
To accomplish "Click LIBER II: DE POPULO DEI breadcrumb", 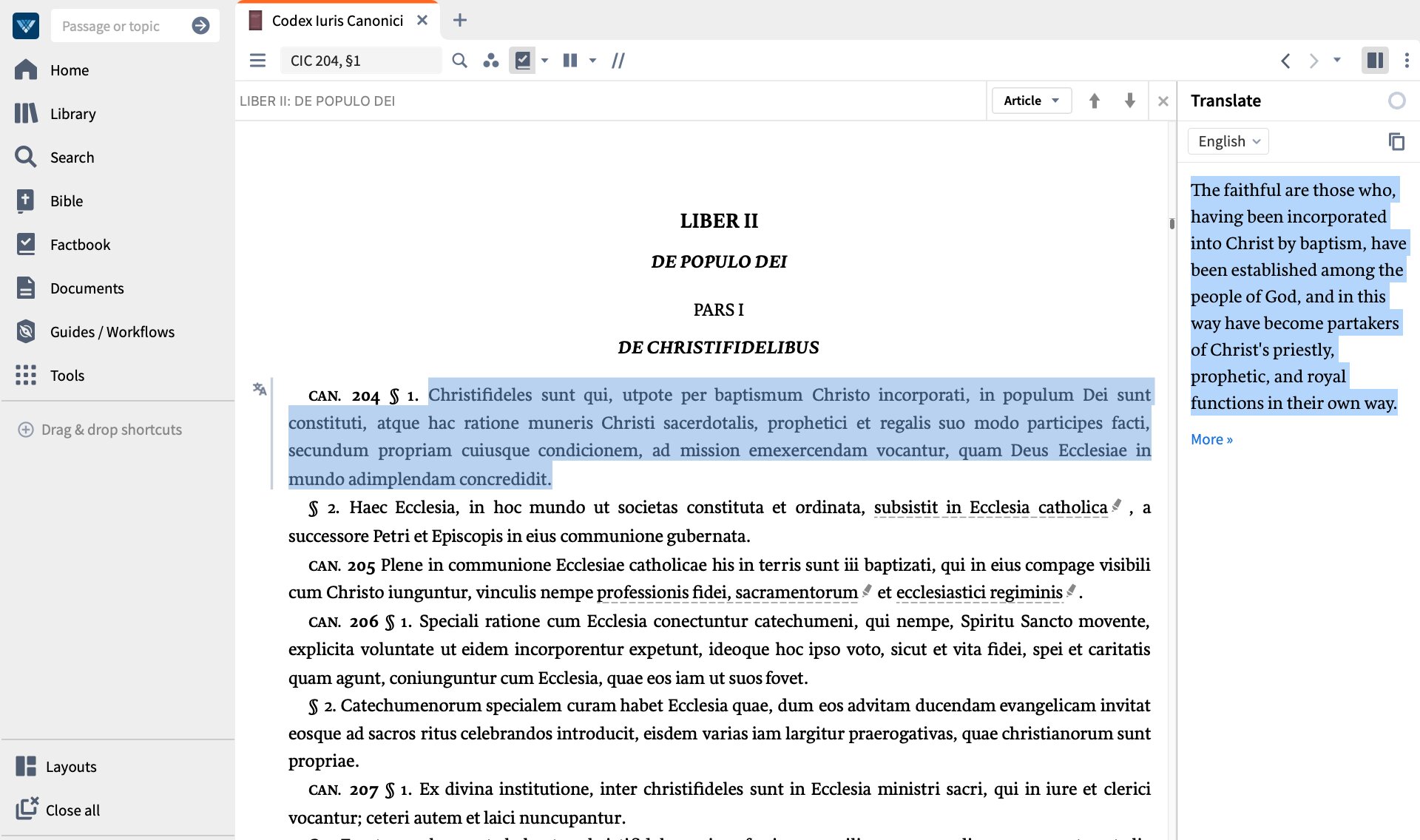I will [317, 101].
